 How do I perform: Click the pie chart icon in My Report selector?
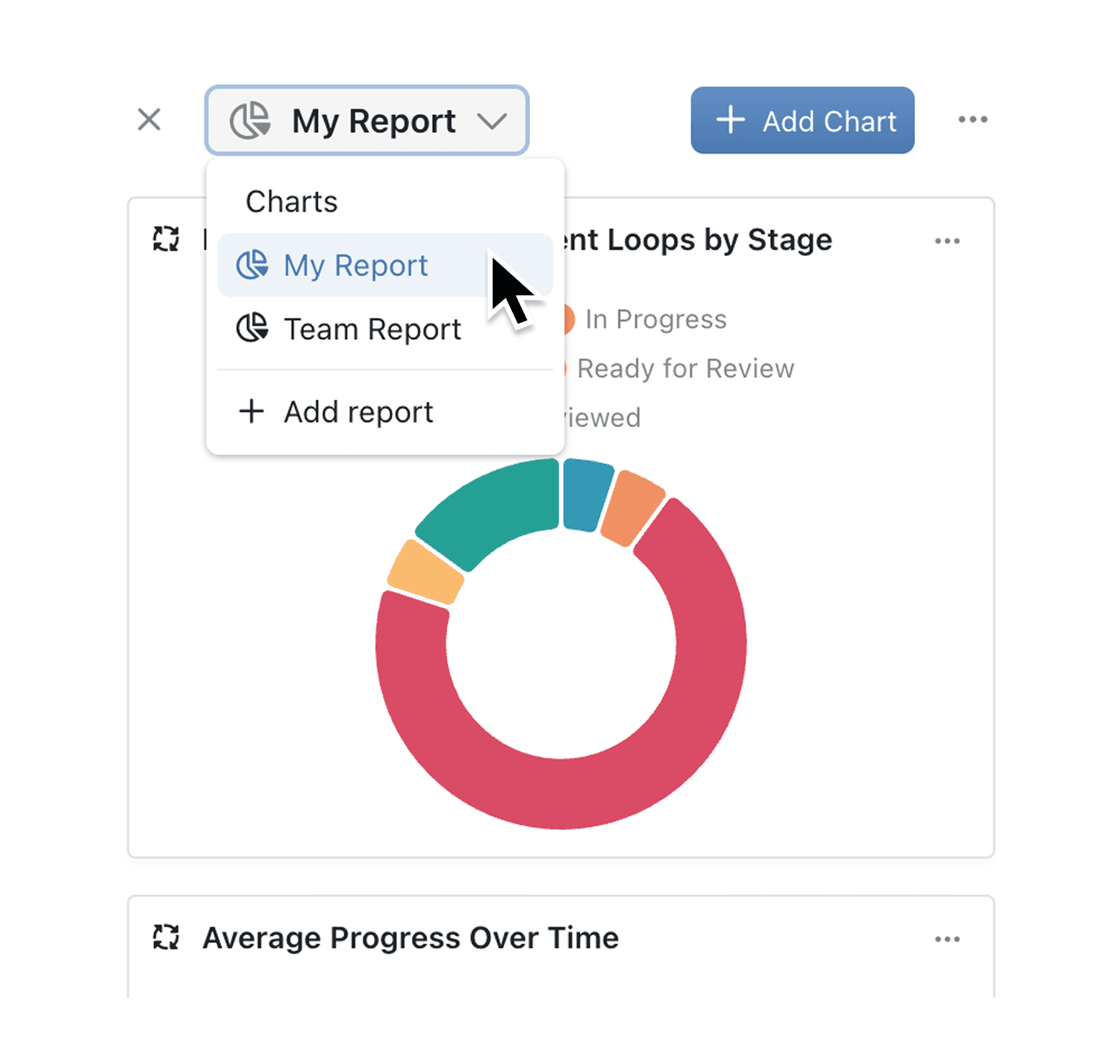(251, 120)
